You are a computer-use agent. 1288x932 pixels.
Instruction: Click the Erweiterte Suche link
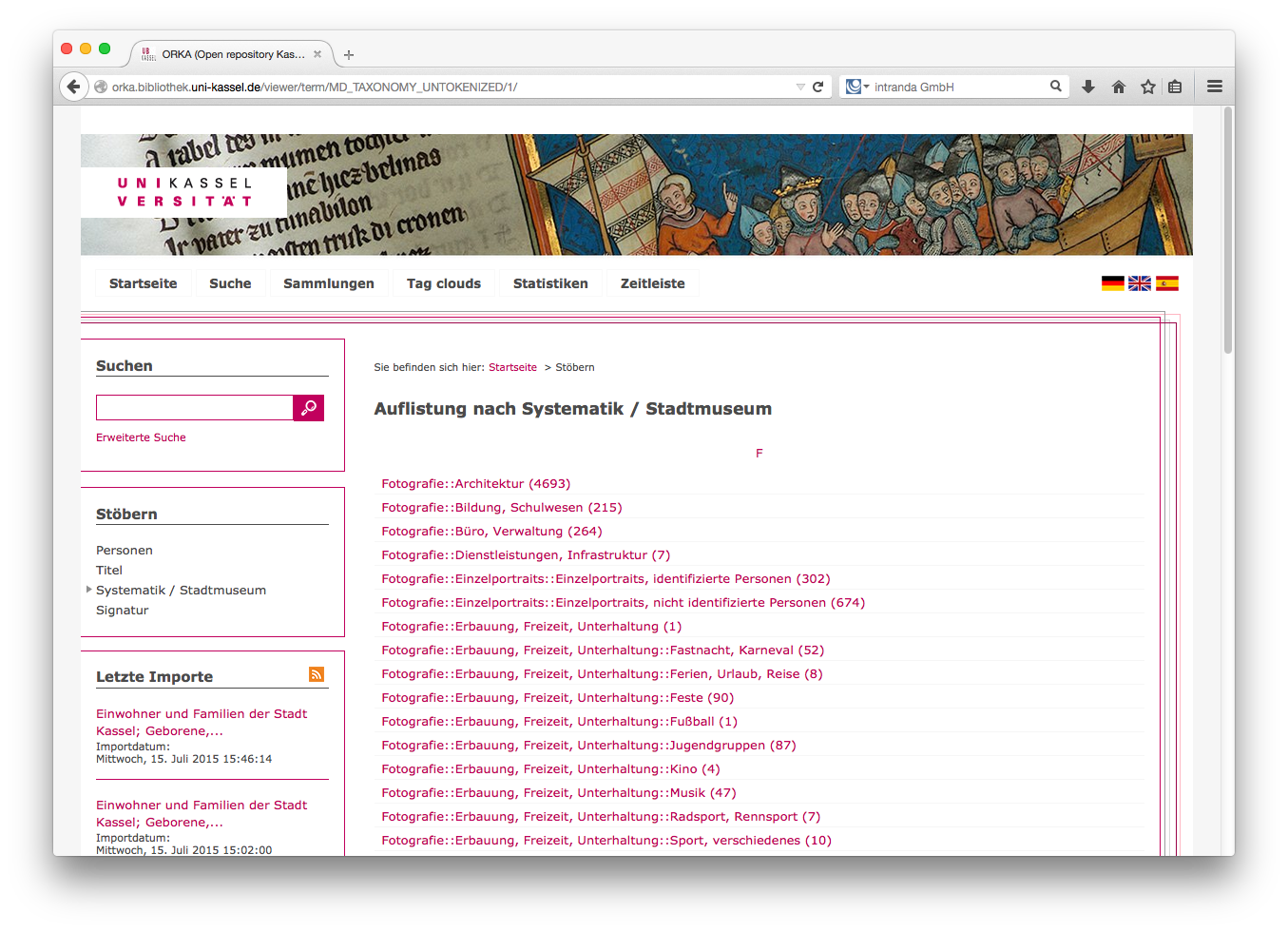(x=141, y=437)
